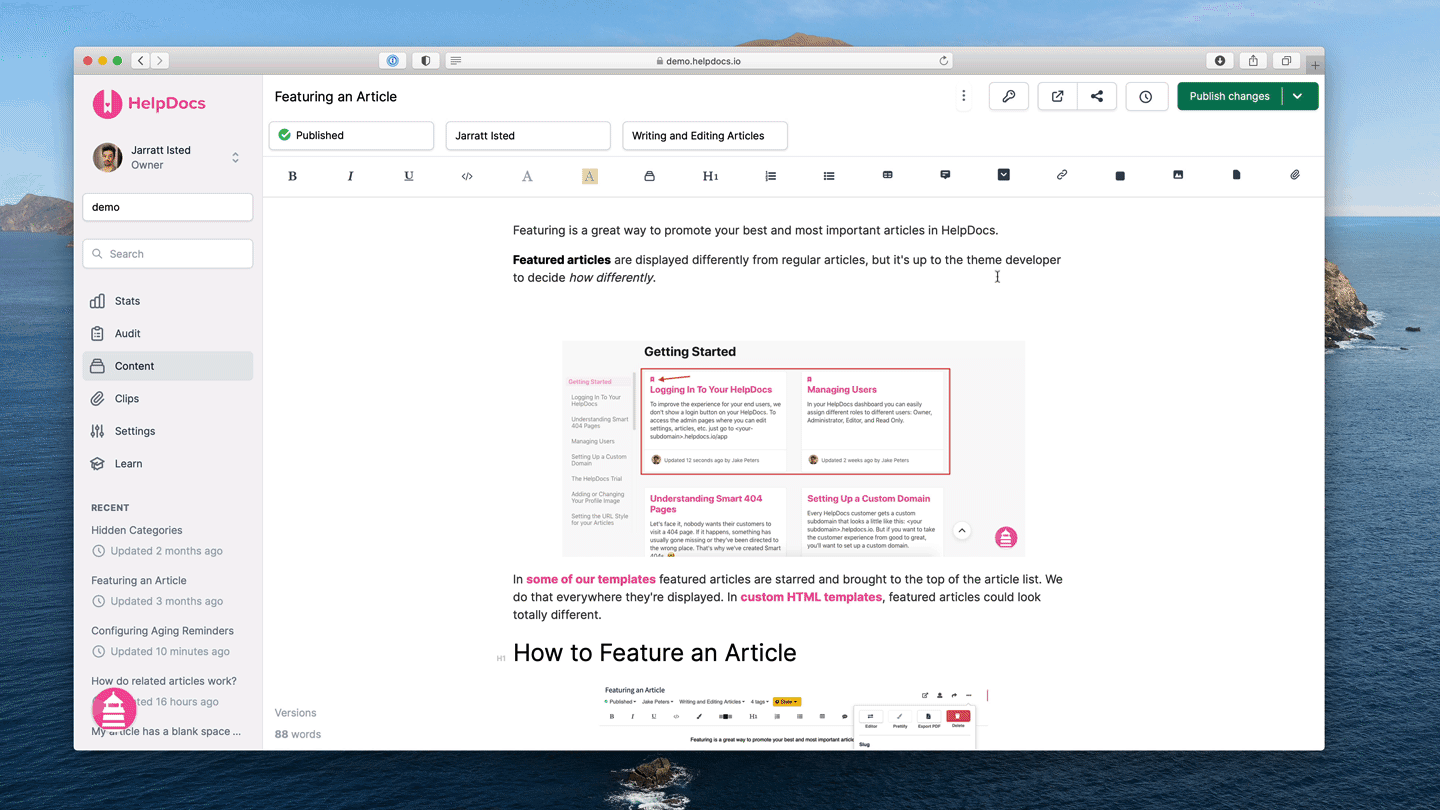Viewport: 1440px width, 810px height.
Task: Click the demo text field
Action: (x=168, y=207)
